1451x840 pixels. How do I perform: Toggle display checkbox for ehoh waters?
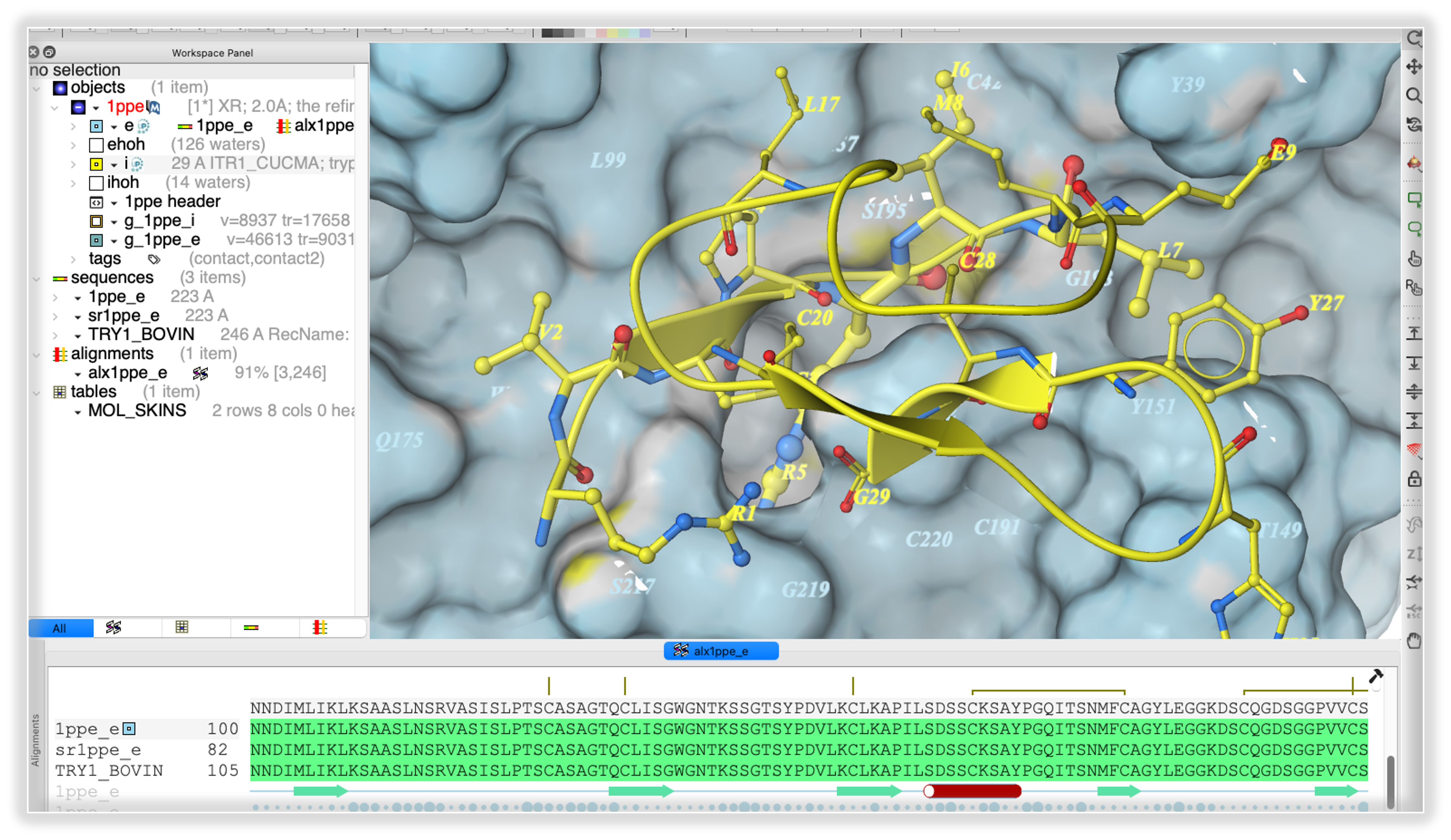pos(97,145)
